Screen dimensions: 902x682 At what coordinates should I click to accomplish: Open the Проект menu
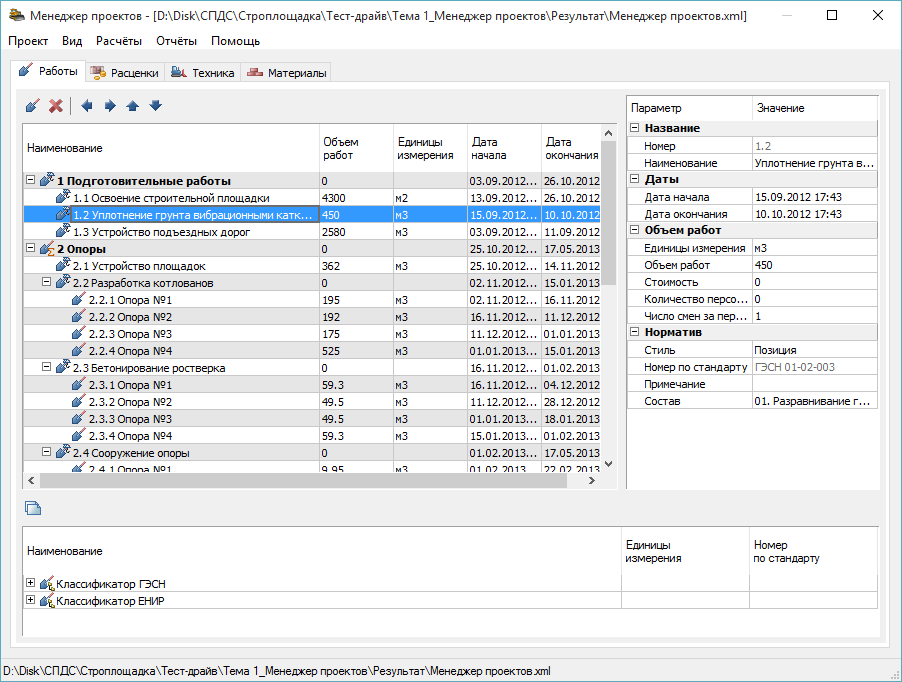coord(28,41)
